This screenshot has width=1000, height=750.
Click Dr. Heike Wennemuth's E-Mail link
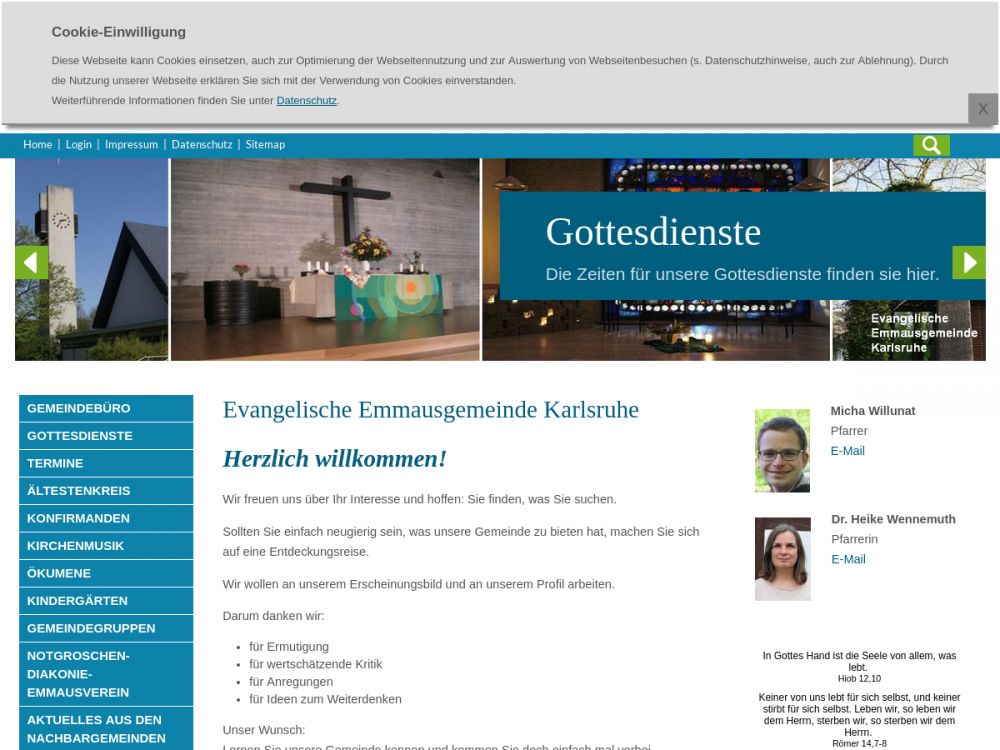point(848,559)
